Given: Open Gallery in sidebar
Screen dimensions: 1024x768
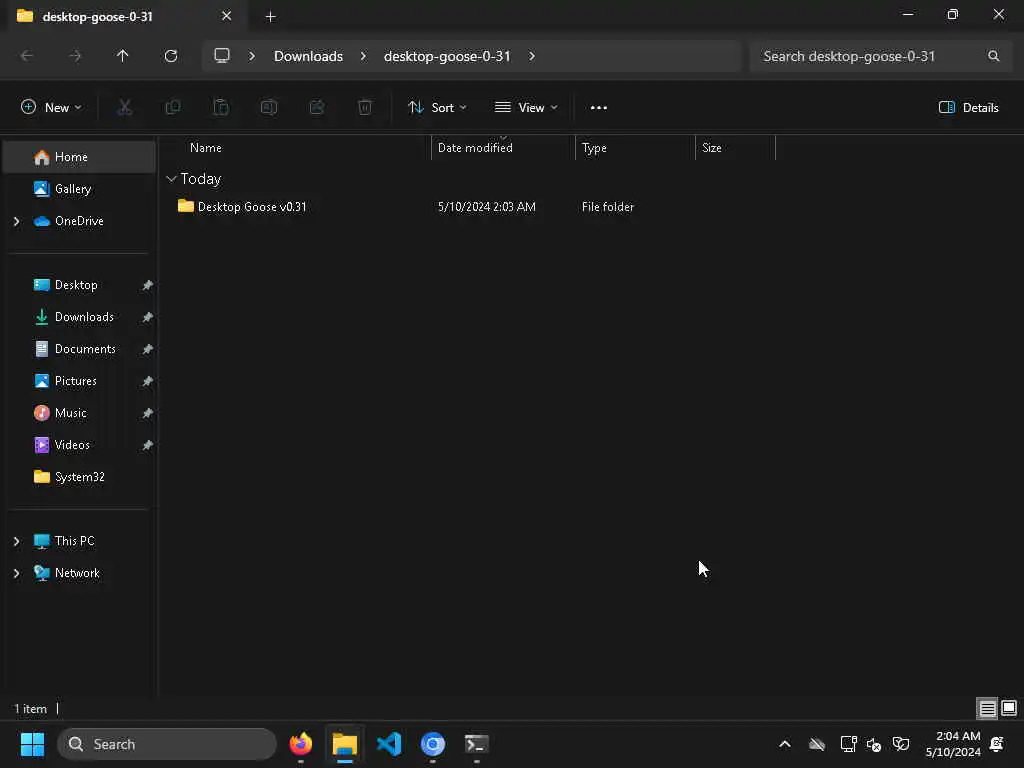Looking at the screenshot, I should tap(80, 189).
